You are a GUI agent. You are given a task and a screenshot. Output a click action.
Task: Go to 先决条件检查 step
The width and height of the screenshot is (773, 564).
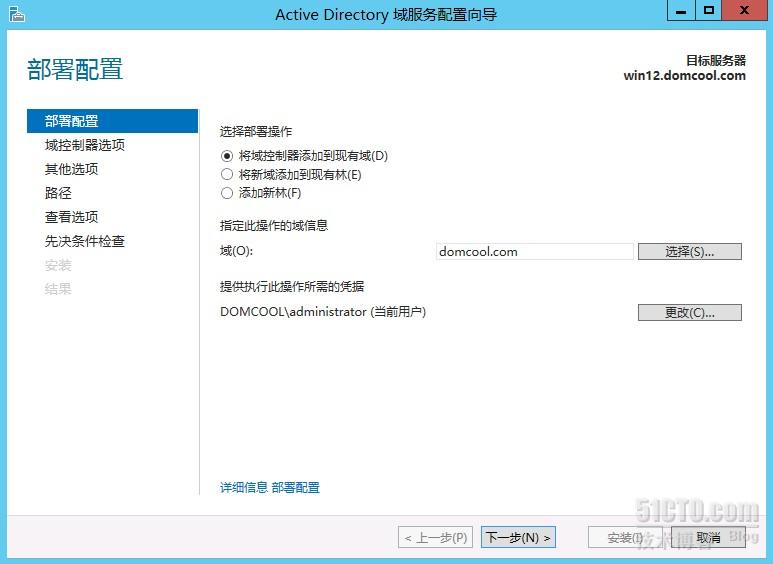(85, 241)
